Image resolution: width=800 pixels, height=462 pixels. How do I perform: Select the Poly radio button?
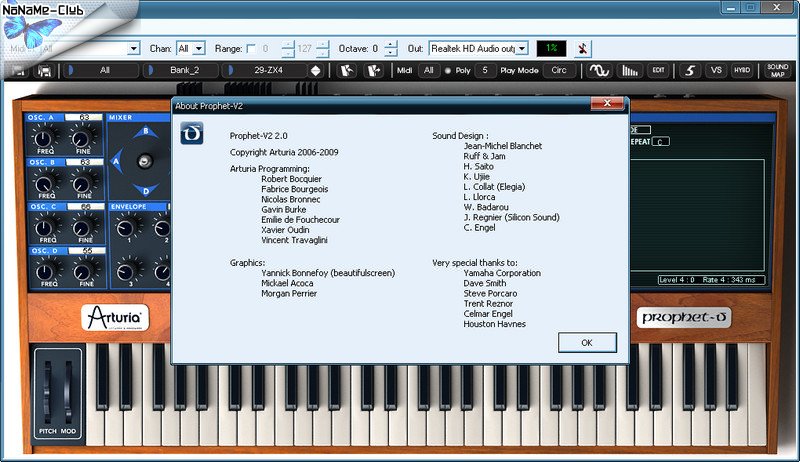coord(447,70)
